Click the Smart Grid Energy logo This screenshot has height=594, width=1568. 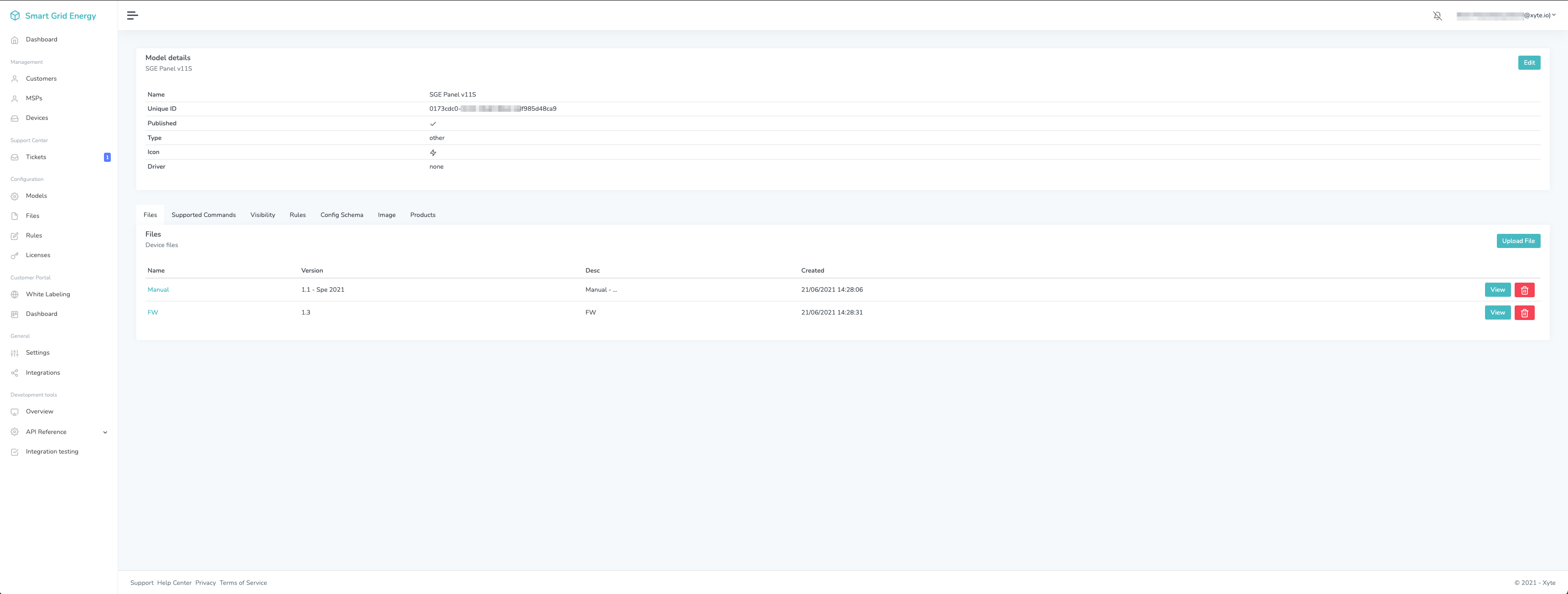pyautogui.click(x=53, y=16)
